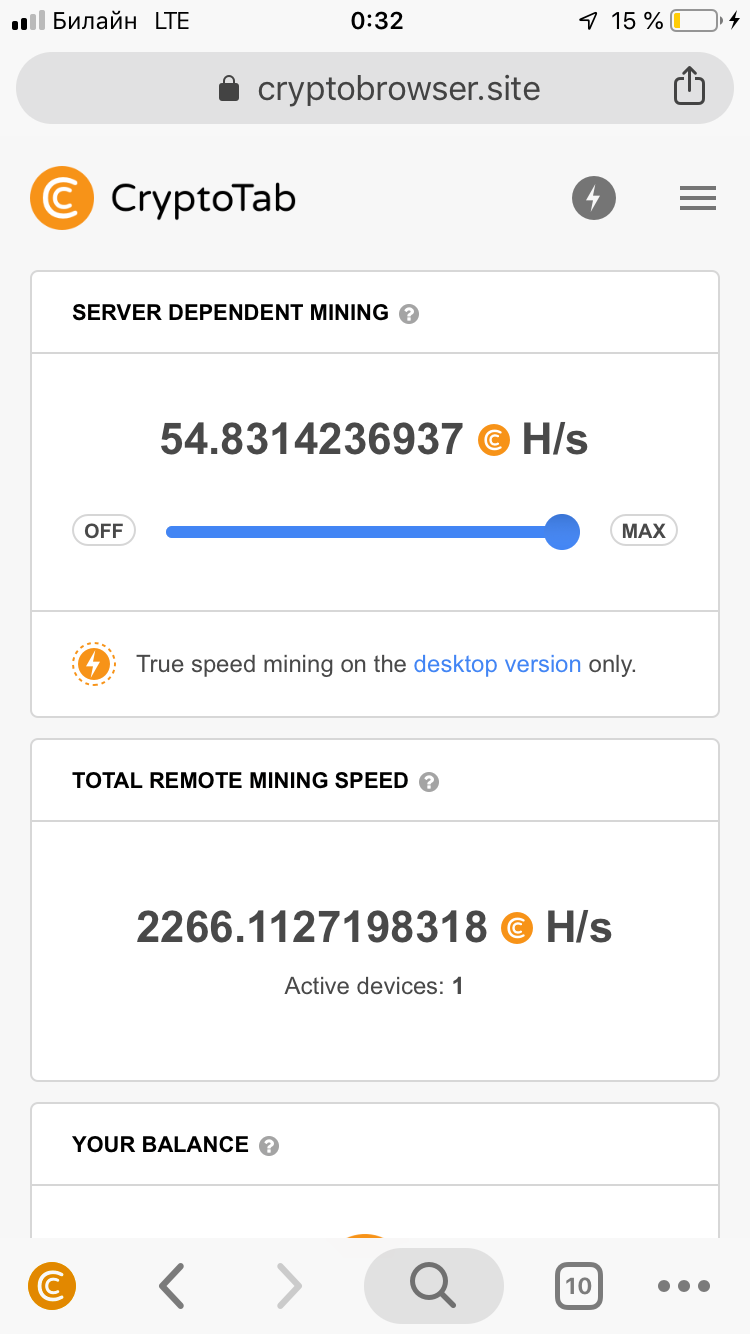Tap padlock icon in address bar
Viewport: 750px width, 1334px height.
pos(229,89)
